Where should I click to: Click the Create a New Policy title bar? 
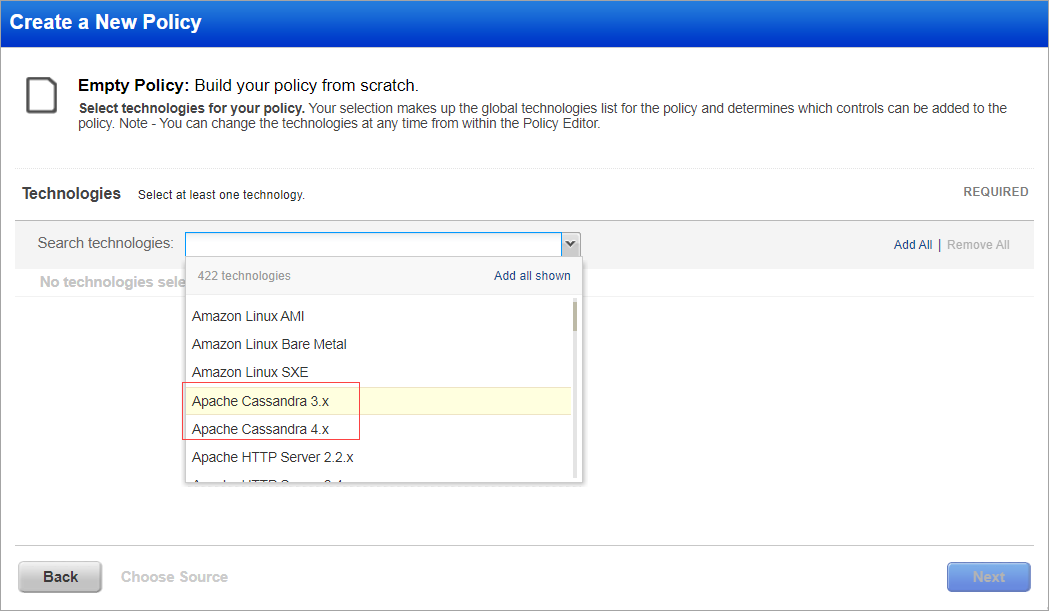(105, 21)
